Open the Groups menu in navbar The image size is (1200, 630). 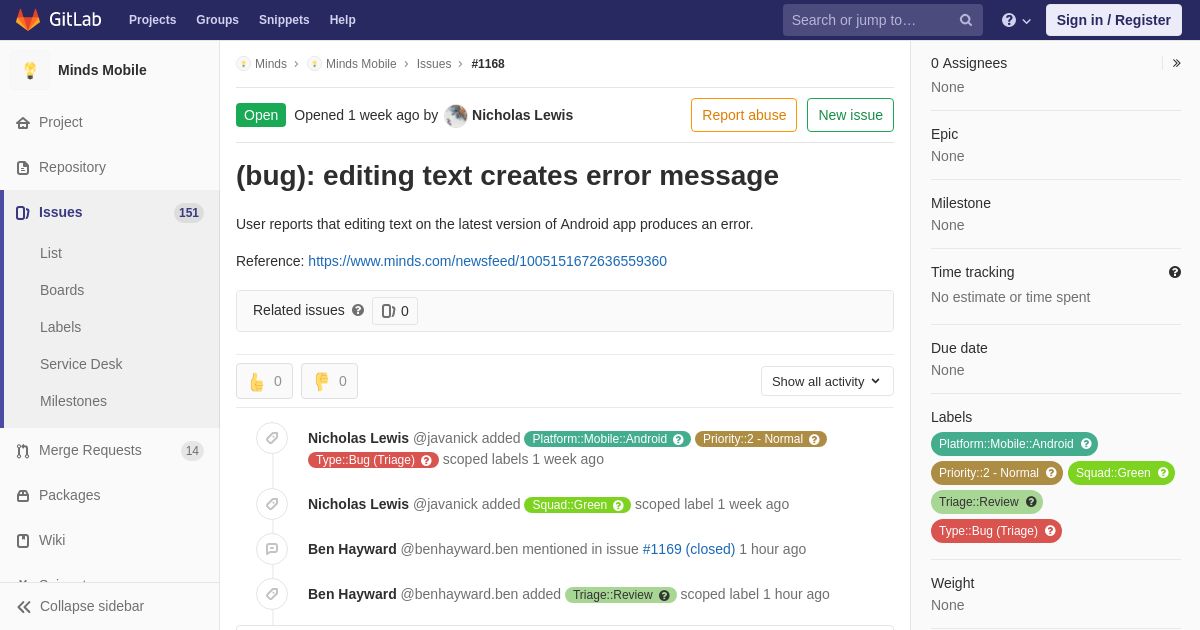pos(217,20)
